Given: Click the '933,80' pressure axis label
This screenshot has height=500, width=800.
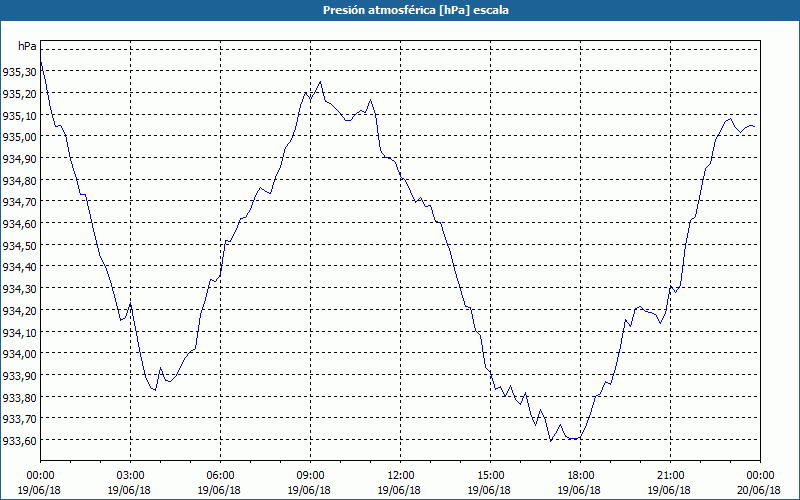Looking at the screenshot, I should (19, 397).
